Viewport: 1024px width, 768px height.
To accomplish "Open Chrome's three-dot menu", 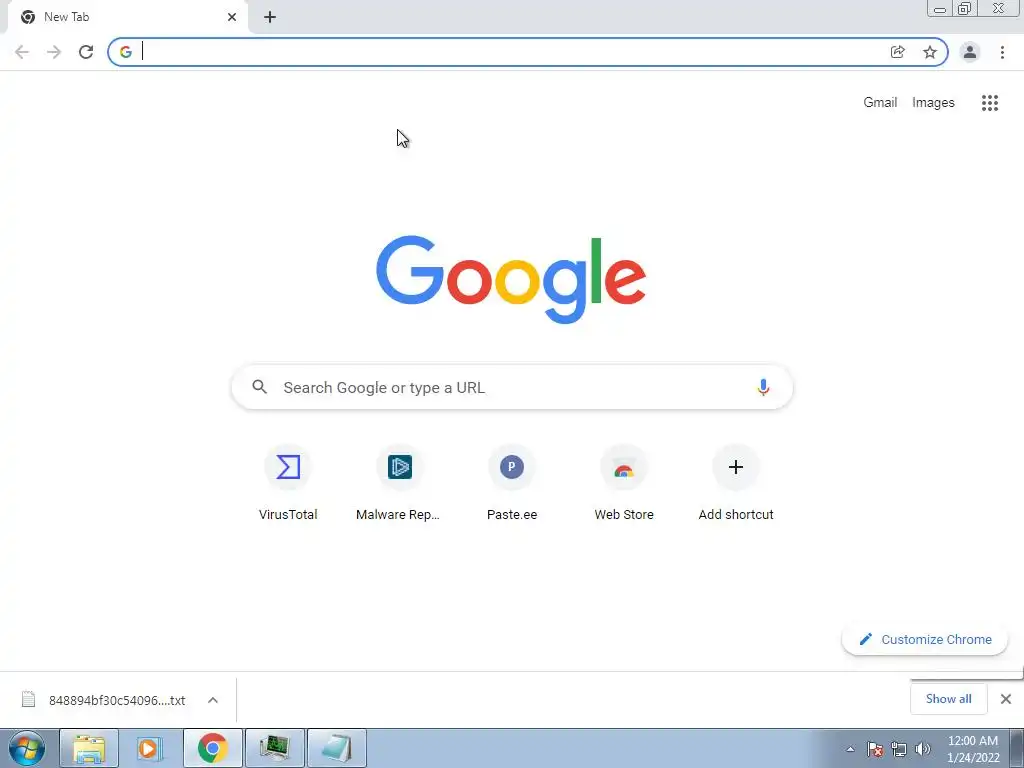I will coord(1002,52).
